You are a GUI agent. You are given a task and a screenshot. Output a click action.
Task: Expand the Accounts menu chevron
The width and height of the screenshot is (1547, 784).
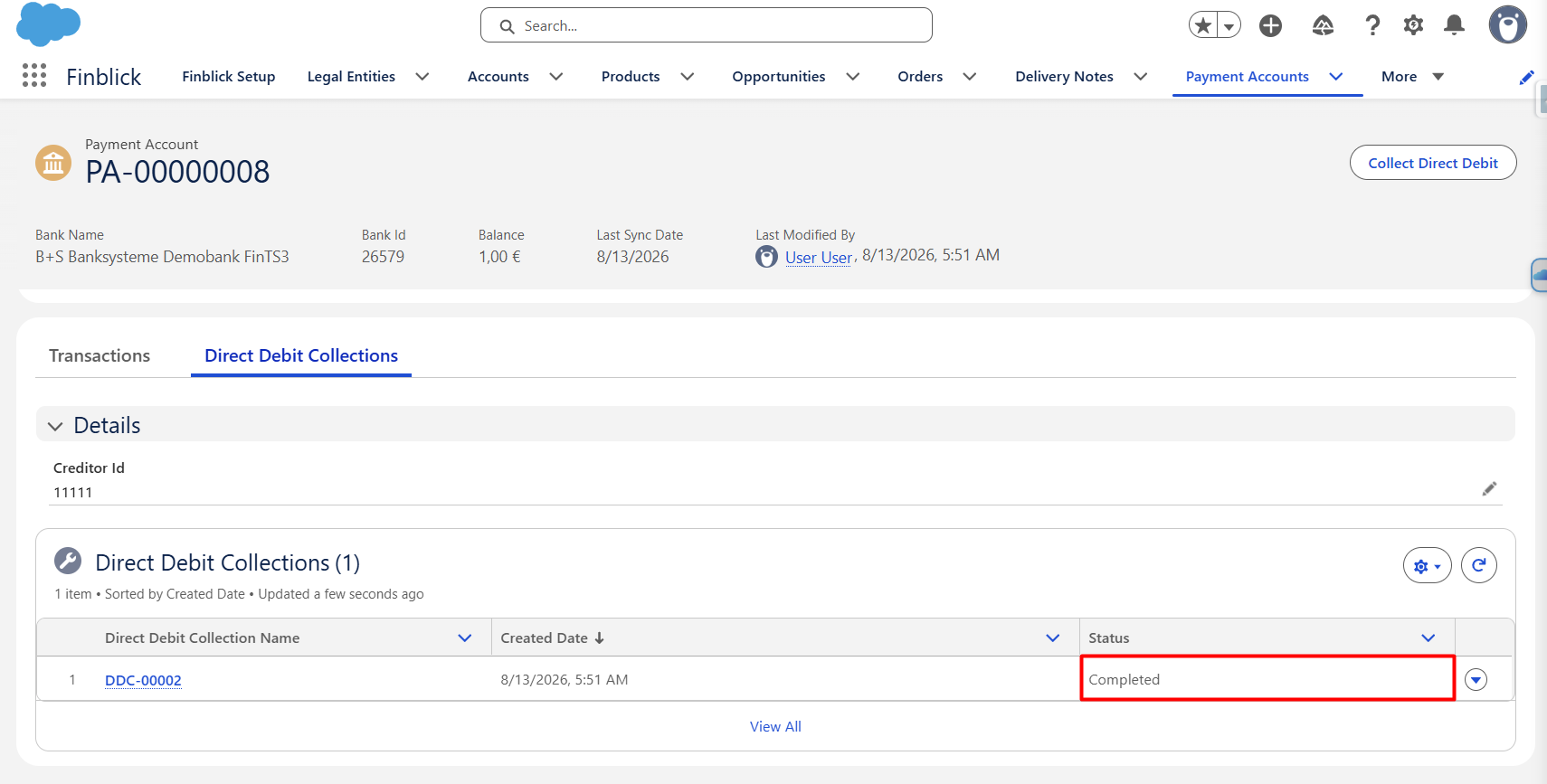pos(556,77)
